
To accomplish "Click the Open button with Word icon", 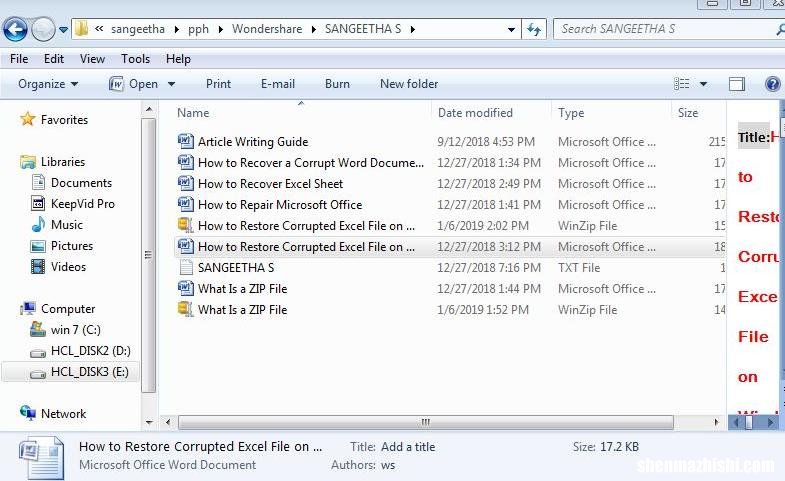I will [x=134, y=84].
